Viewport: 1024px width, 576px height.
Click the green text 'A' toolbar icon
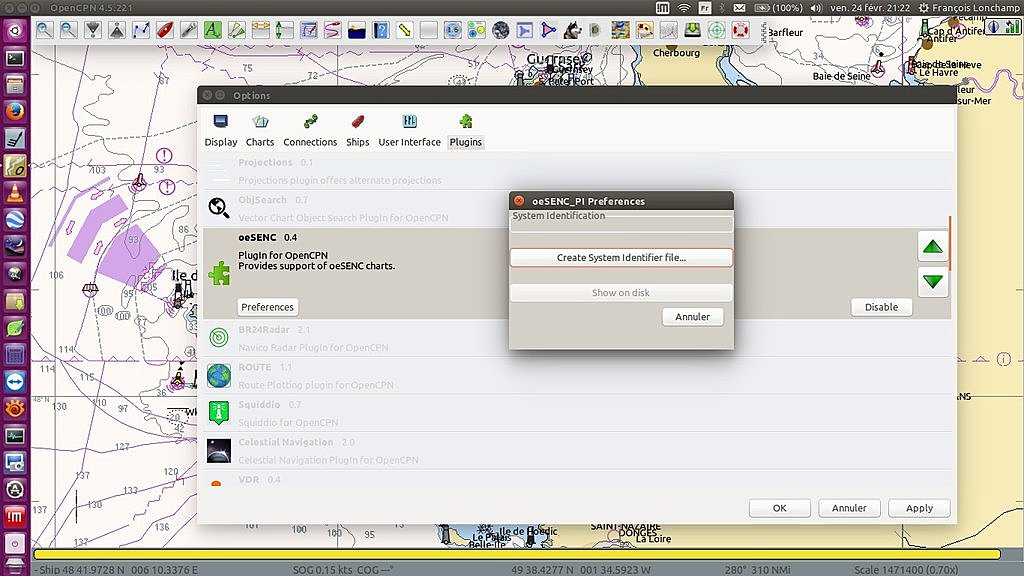pos(212,30)
